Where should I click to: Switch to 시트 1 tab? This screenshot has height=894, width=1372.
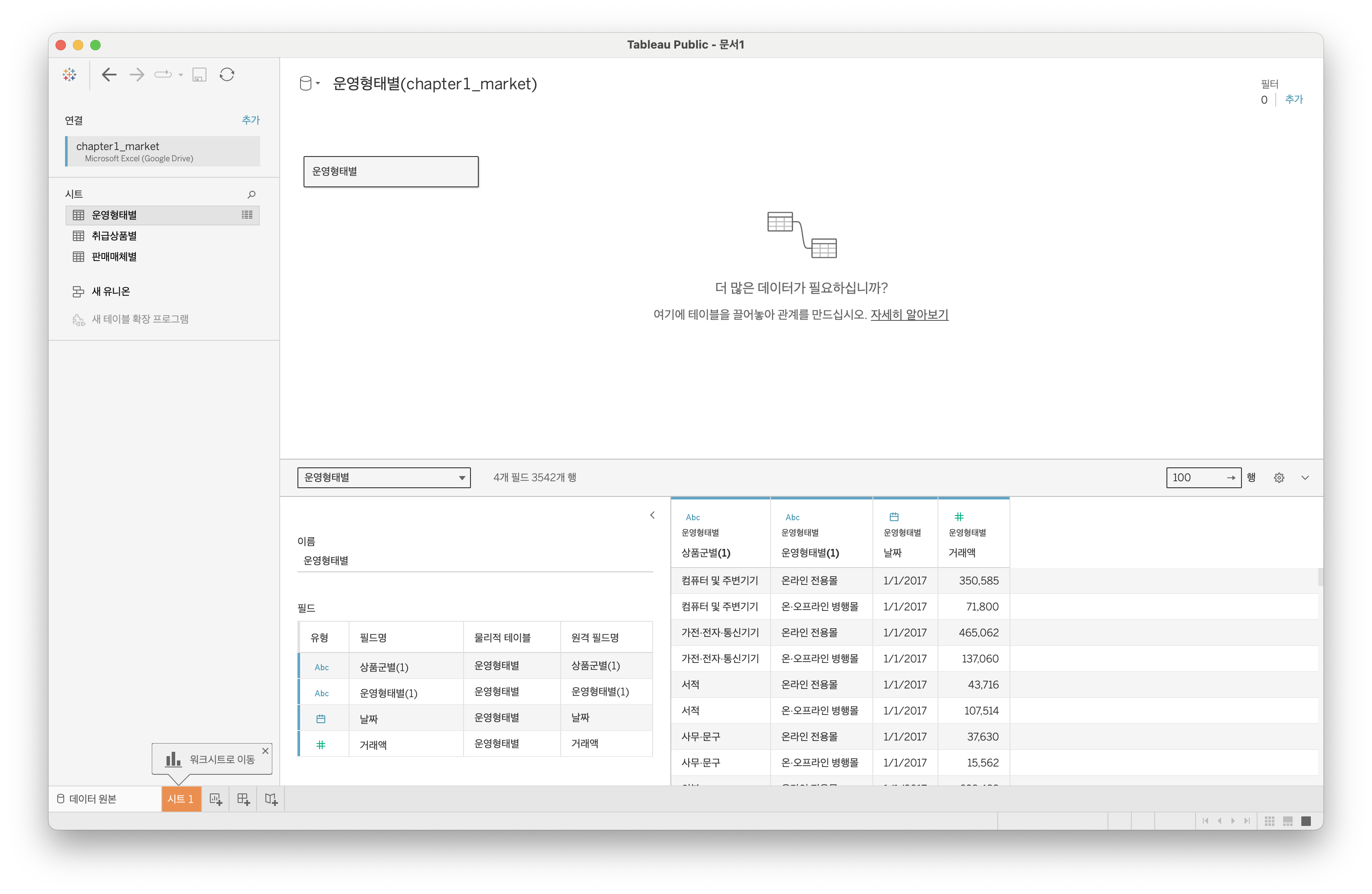coord(180,799)
